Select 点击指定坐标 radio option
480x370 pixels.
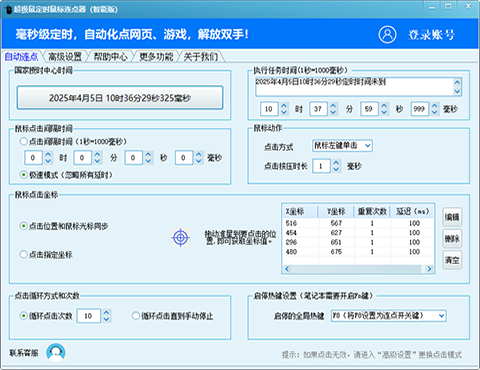pyautogui.click(x=23, y=255)
